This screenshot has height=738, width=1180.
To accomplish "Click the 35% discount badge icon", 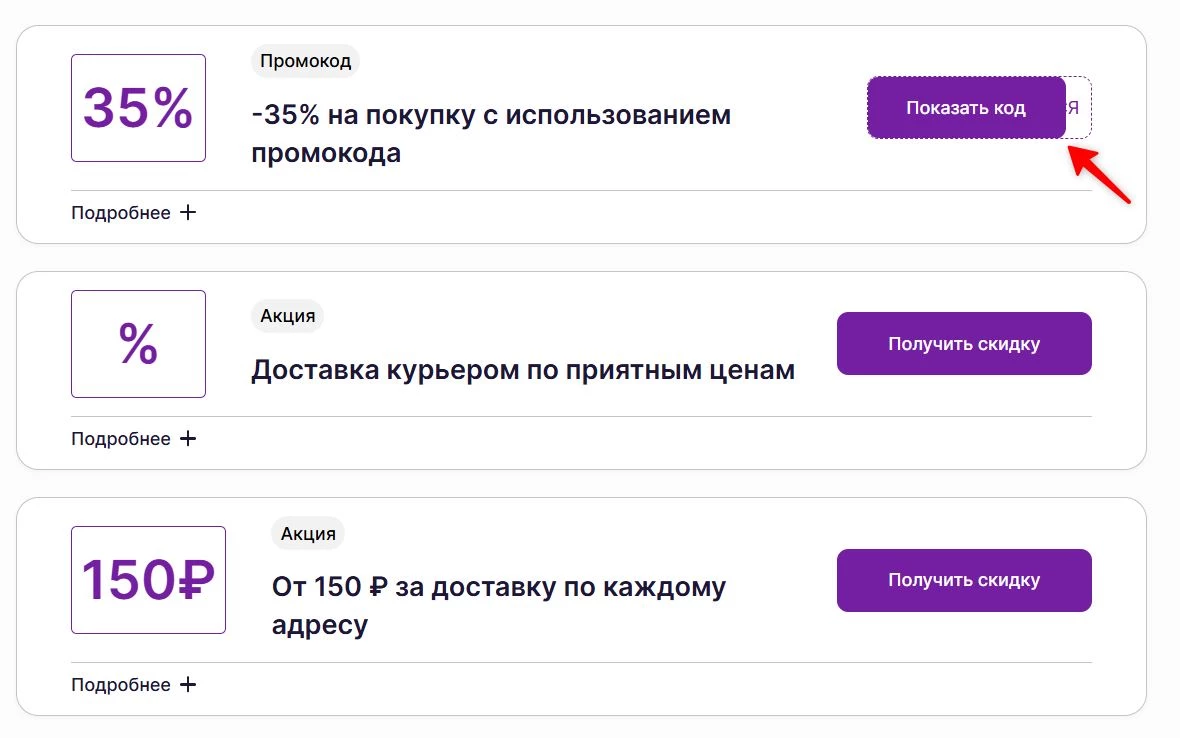I will pos(137,107).
